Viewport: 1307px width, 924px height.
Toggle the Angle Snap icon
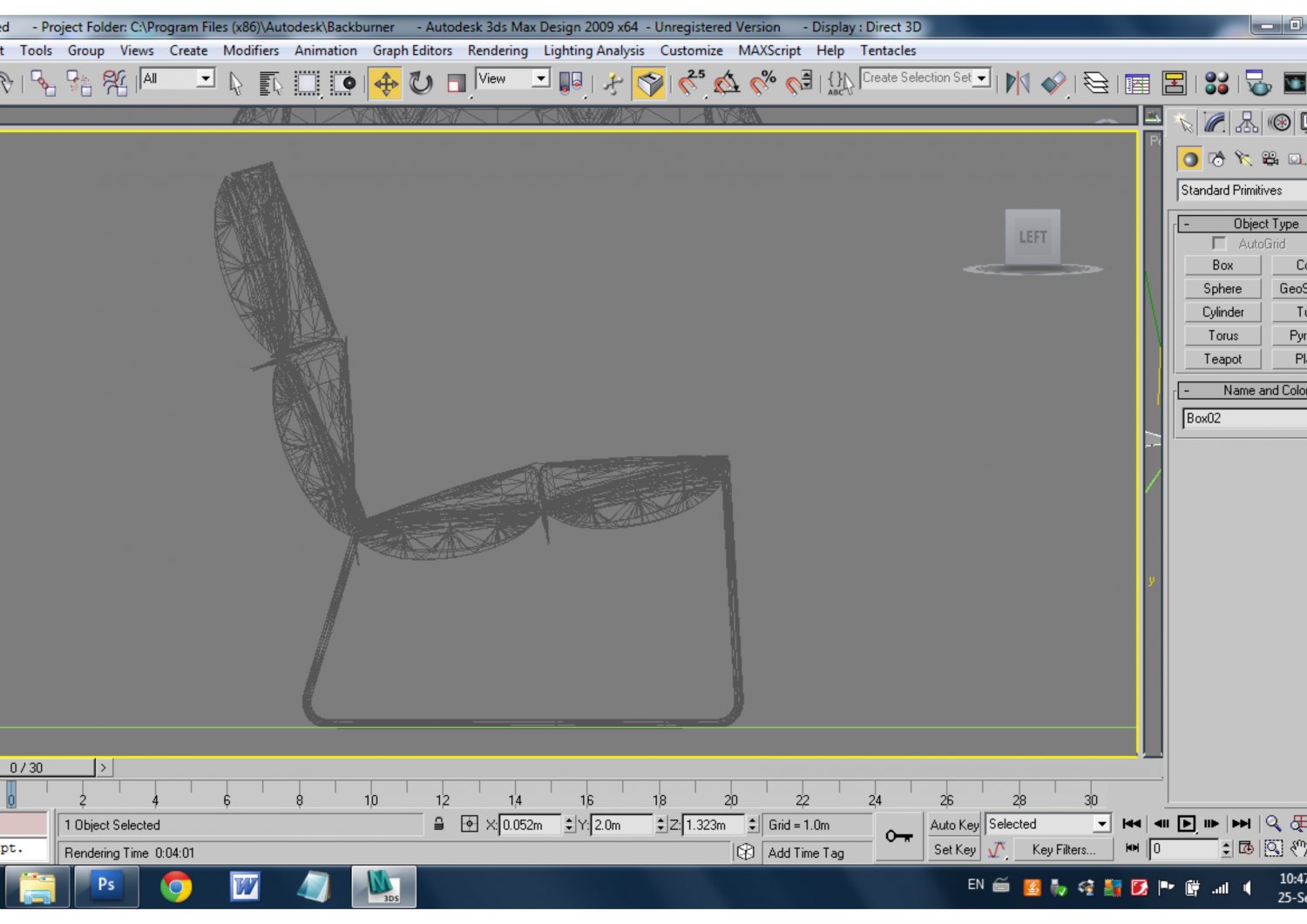coord(726,83)
